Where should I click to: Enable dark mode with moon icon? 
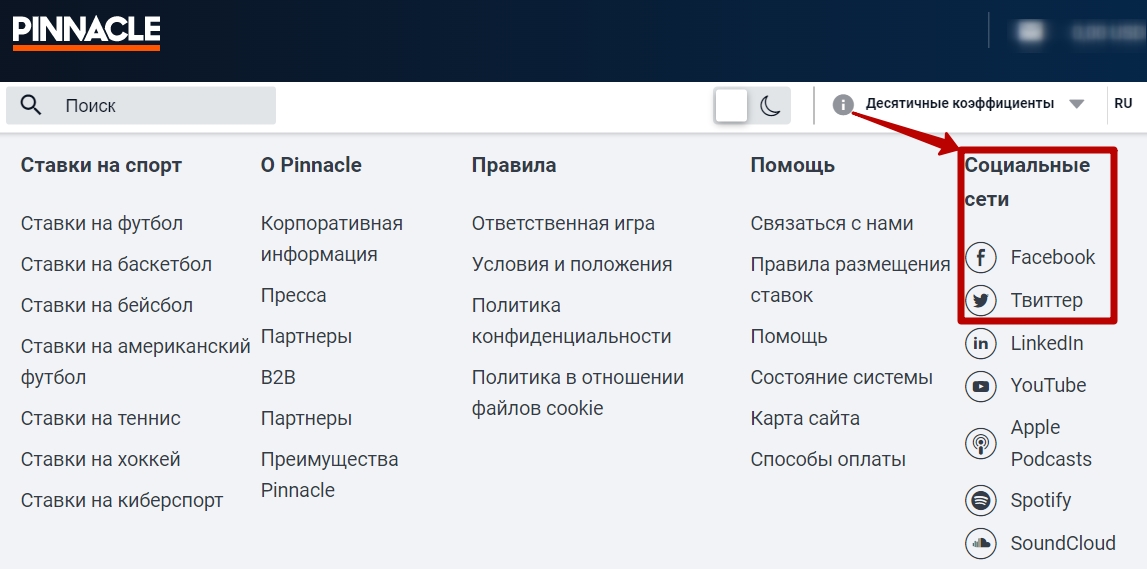[770, 106]
